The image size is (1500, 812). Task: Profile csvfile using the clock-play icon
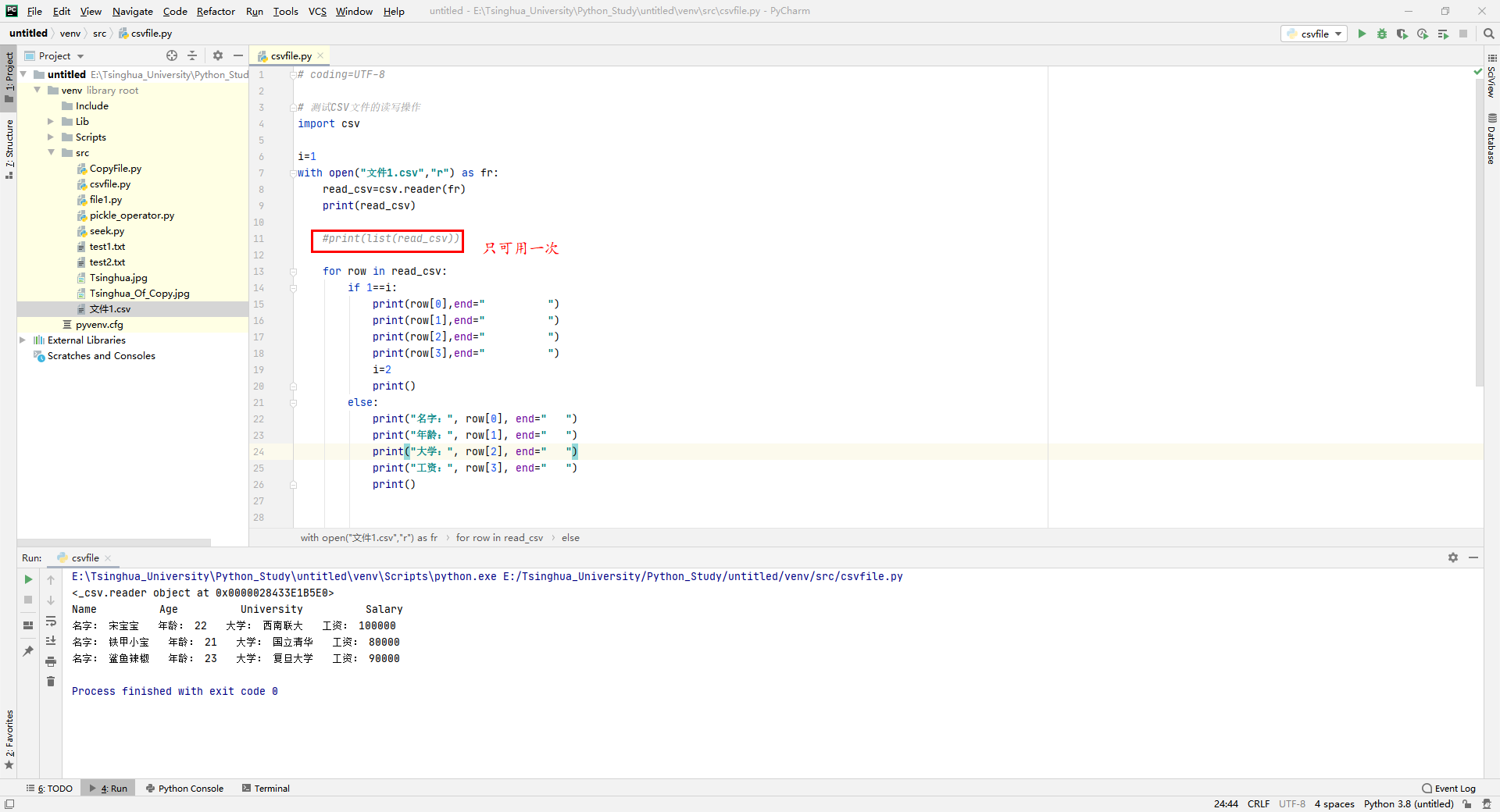(1423, 34)
